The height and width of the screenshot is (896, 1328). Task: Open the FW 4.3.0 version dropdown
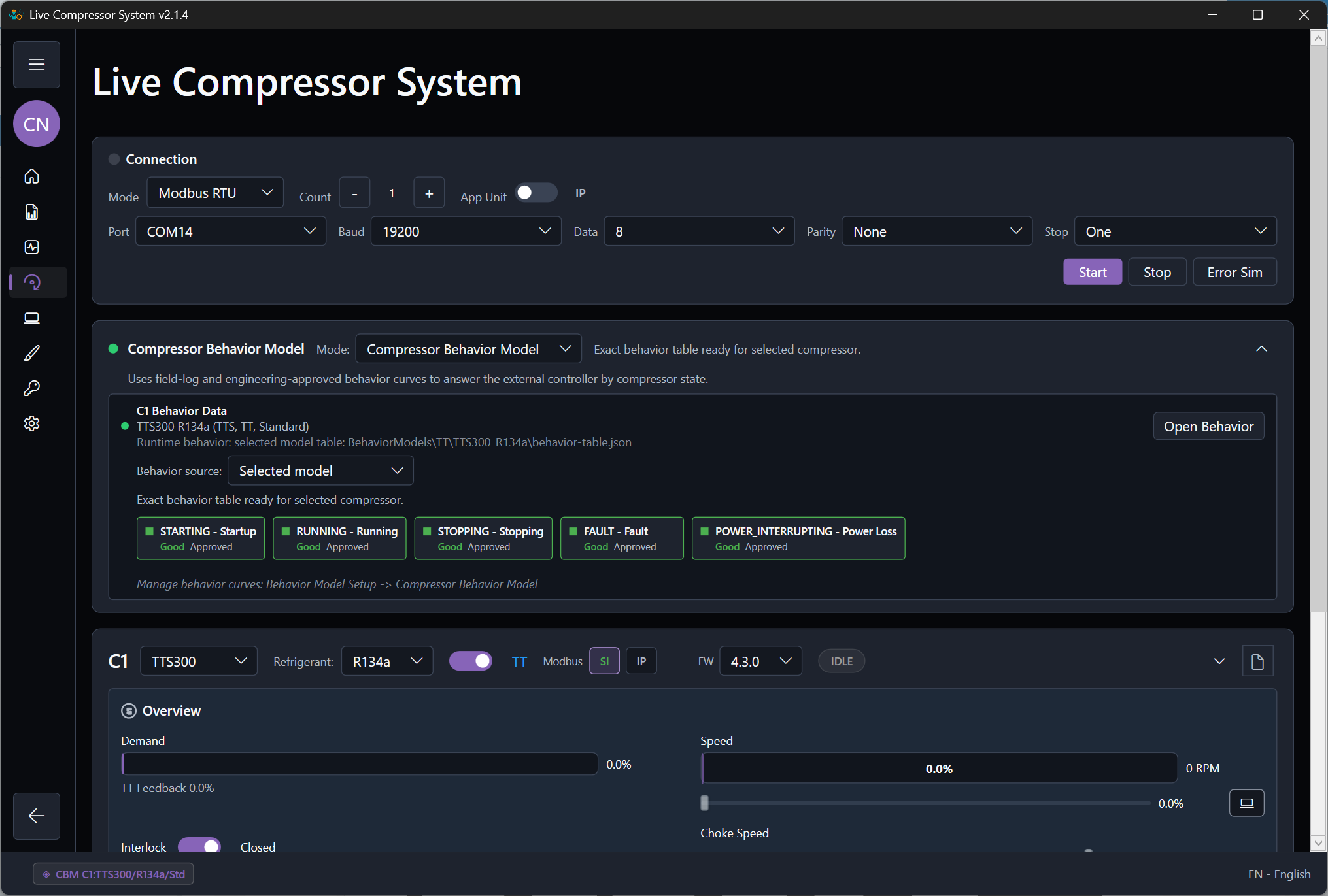[760, 661]
